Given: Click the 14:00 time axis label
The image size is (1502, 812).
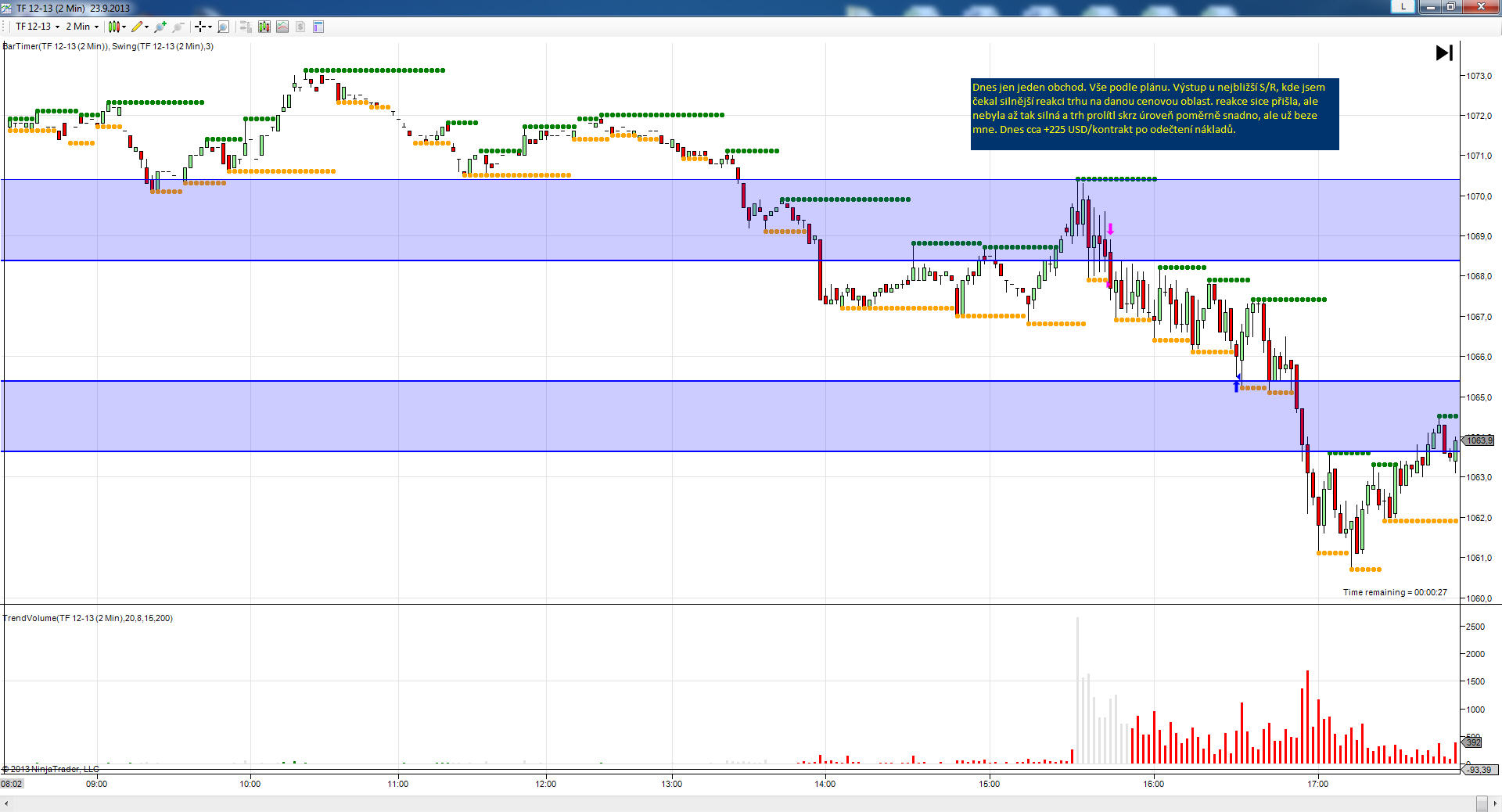Looking at the screenshot, I should coord(825,784).
